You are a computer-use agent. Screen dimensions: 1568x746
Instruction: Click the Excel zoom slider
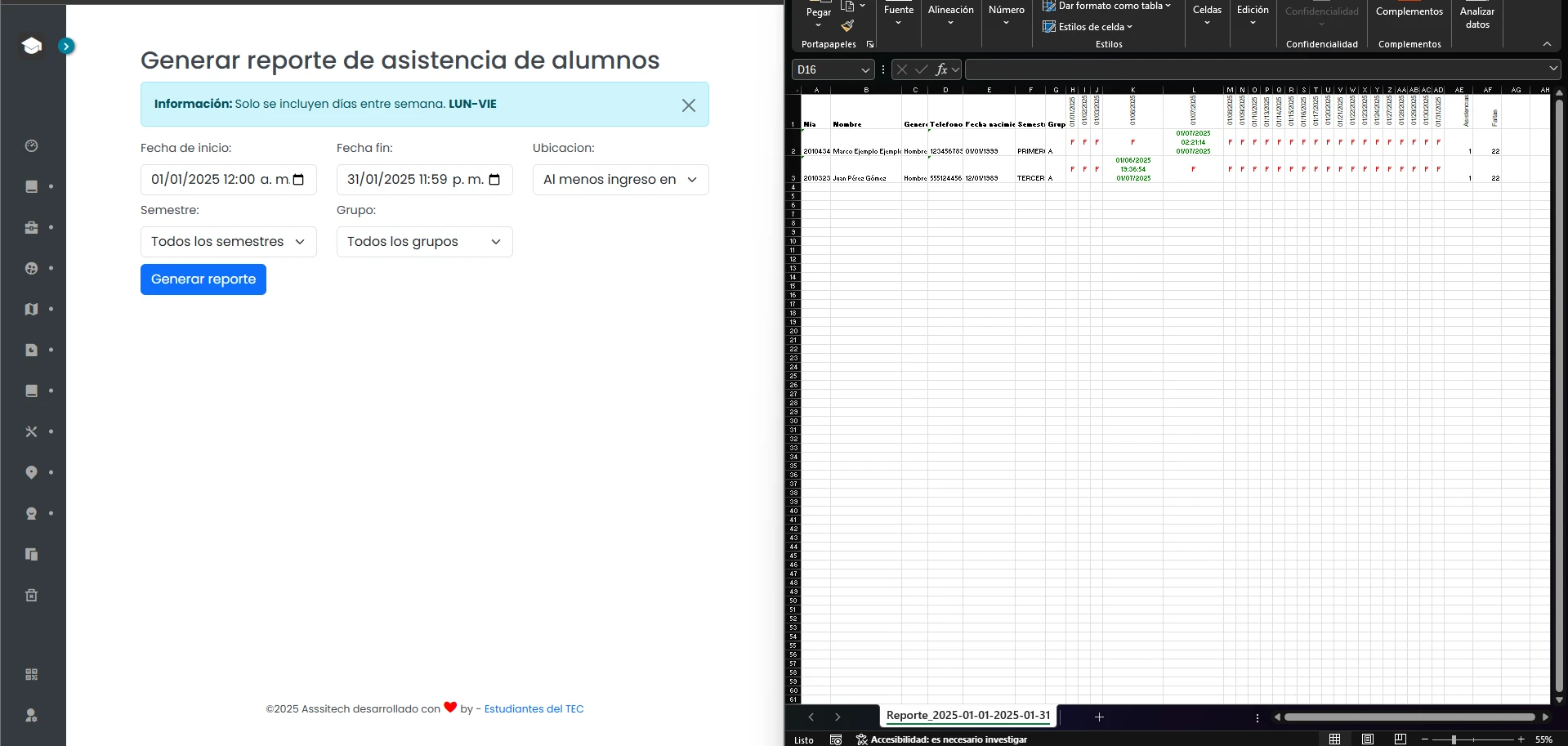point(1472,739)
